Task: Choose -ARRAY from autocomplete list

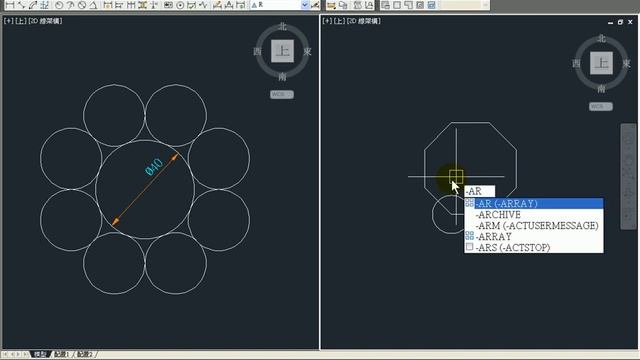Action: point(534,236)
